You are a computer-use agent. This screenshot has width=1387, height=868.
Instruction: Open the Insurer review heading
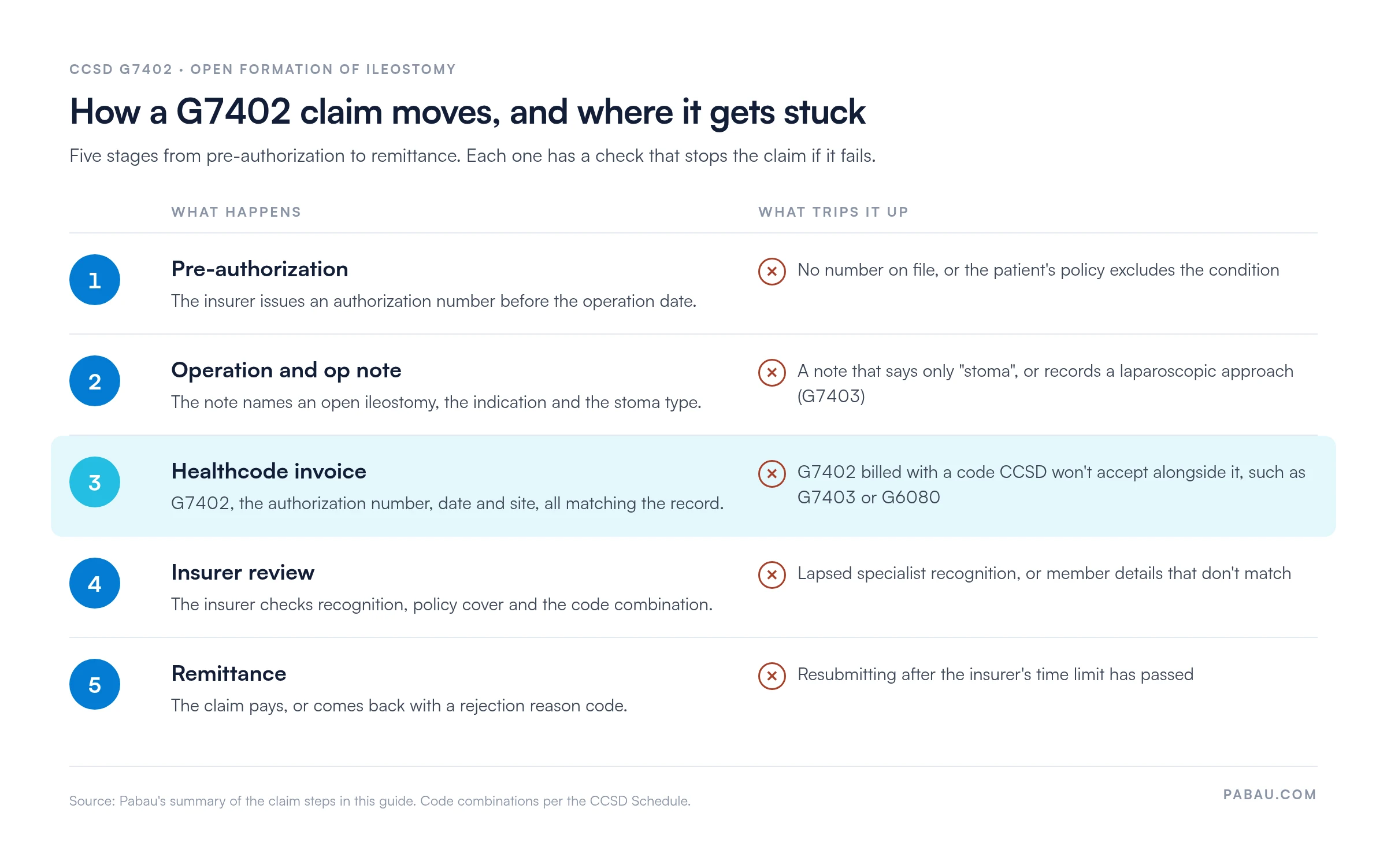[x=243, y=573]
